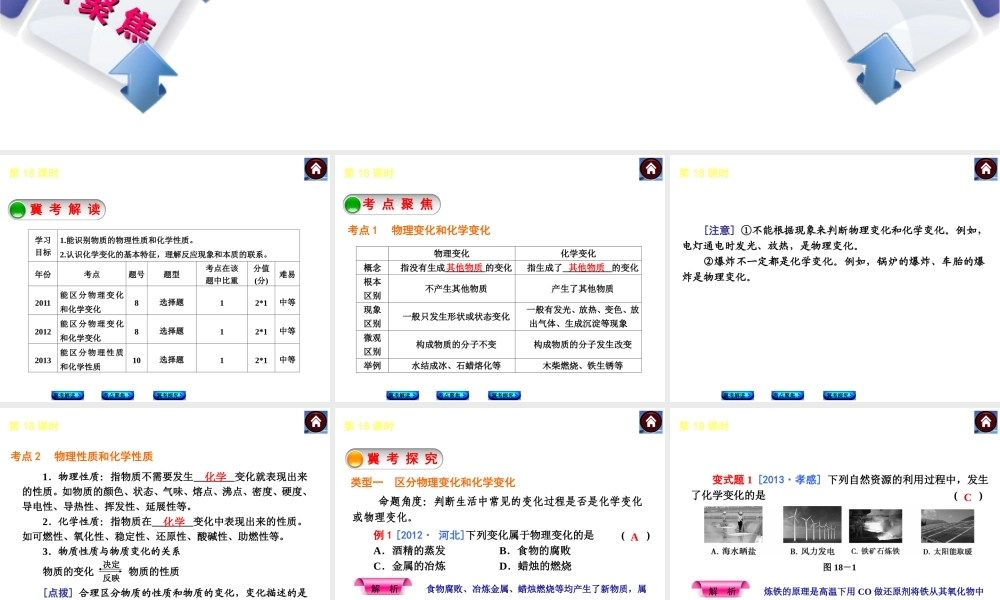Screen dimensions: 1000x600
Task: Click pink 解析 label under 变式题1 images
Action: pos(721,590)
